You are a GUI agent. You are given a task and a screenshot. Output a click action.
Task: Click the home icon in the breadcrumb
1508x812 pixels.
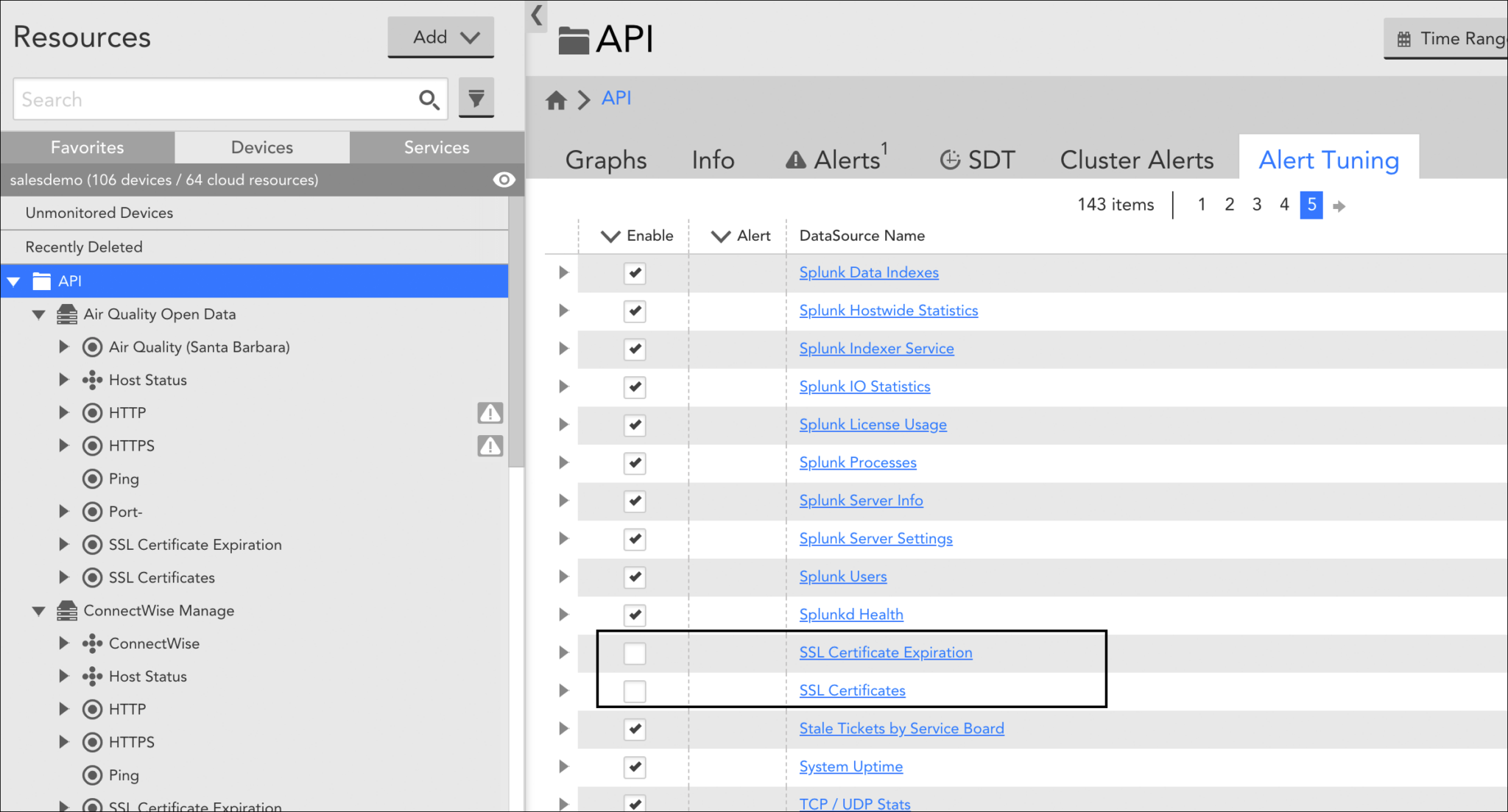tap(557, 99)
